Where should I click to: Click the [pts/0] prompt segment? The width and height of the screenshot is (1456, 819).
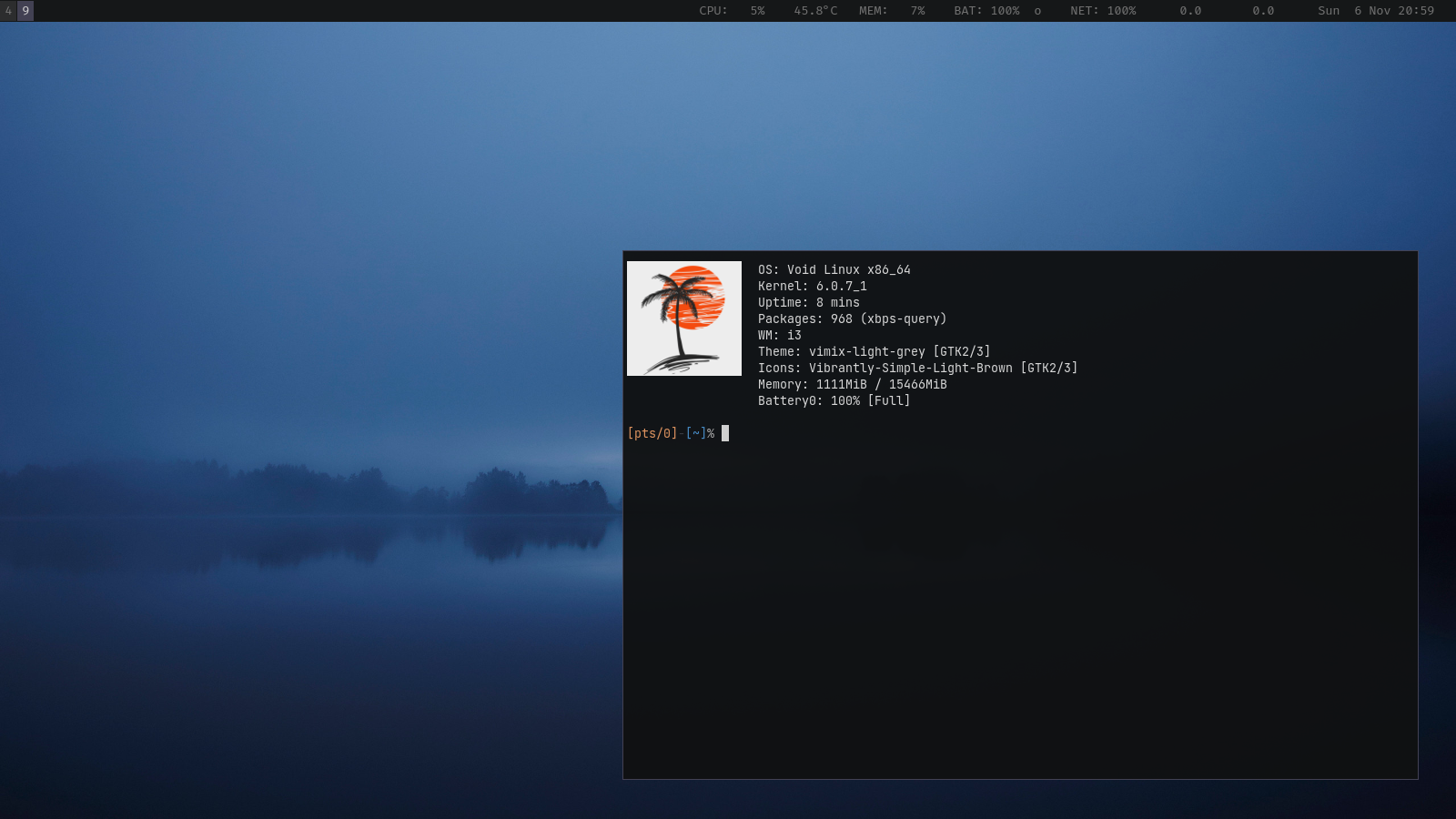[652, 433]
